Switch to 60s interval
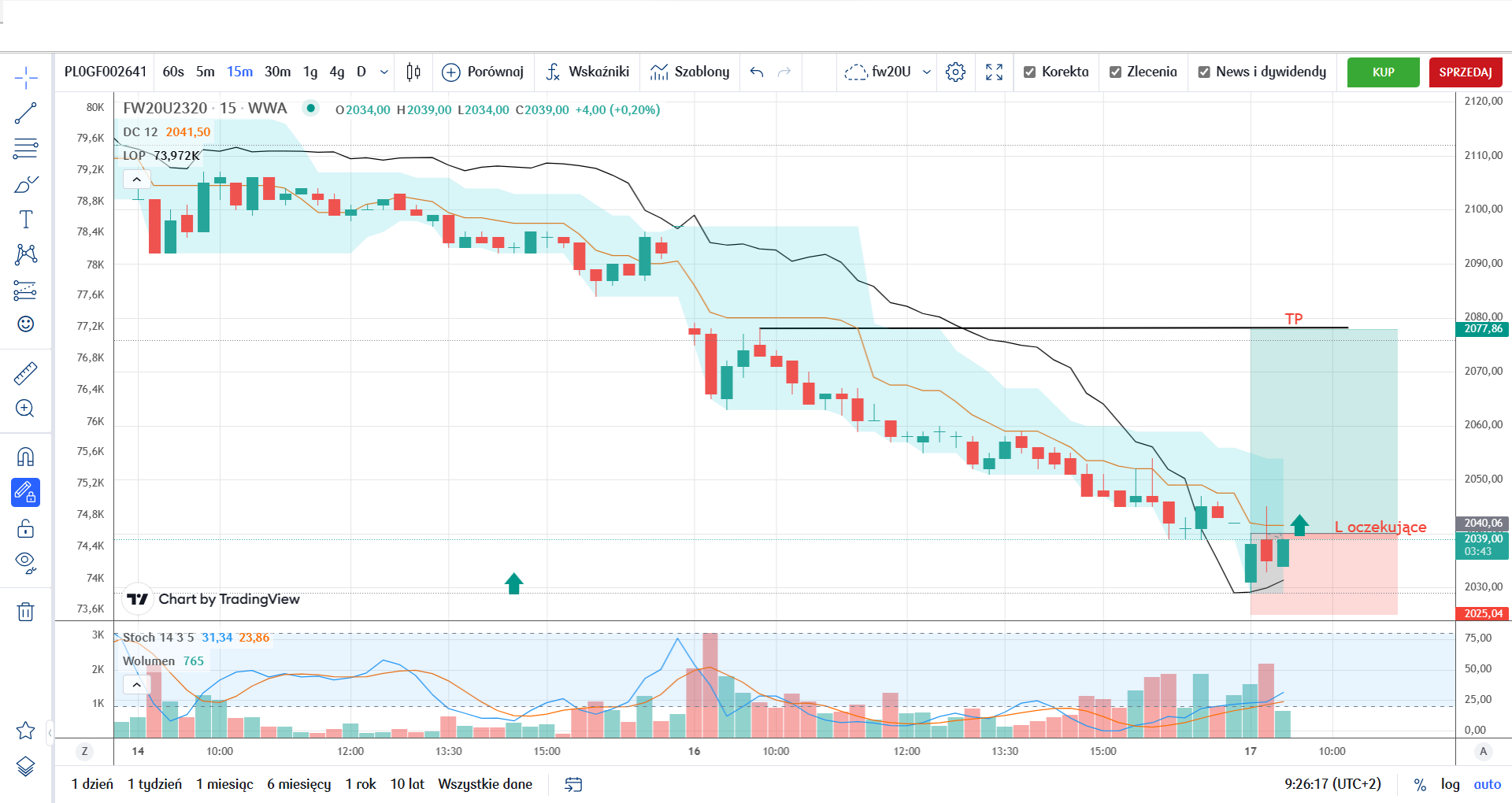The image size is (1512, 803). tap(173, 72)
